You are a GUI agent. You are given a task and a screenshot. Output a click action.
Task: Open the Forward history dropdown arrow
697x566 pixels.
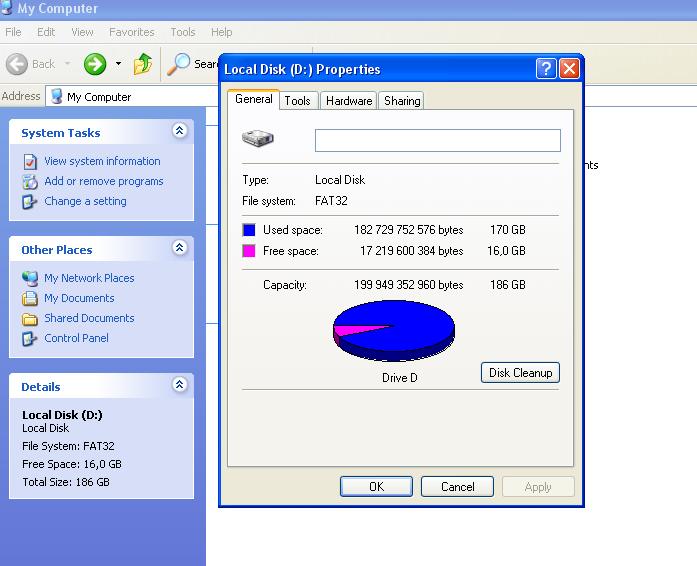point(118,64)
